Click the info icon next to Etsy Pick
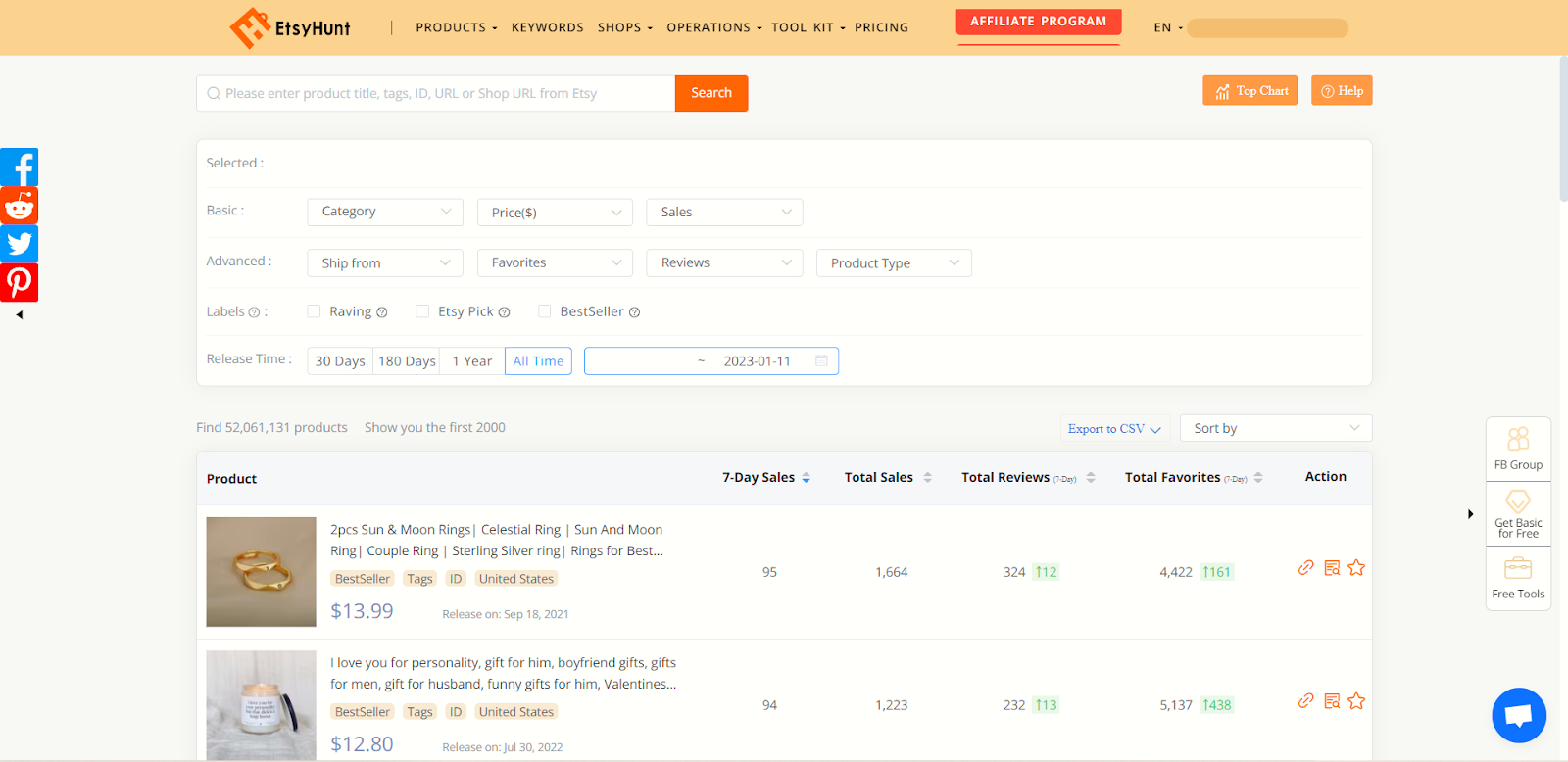Viewport: 1568px width, 762px height. click(x=505, y=312)
